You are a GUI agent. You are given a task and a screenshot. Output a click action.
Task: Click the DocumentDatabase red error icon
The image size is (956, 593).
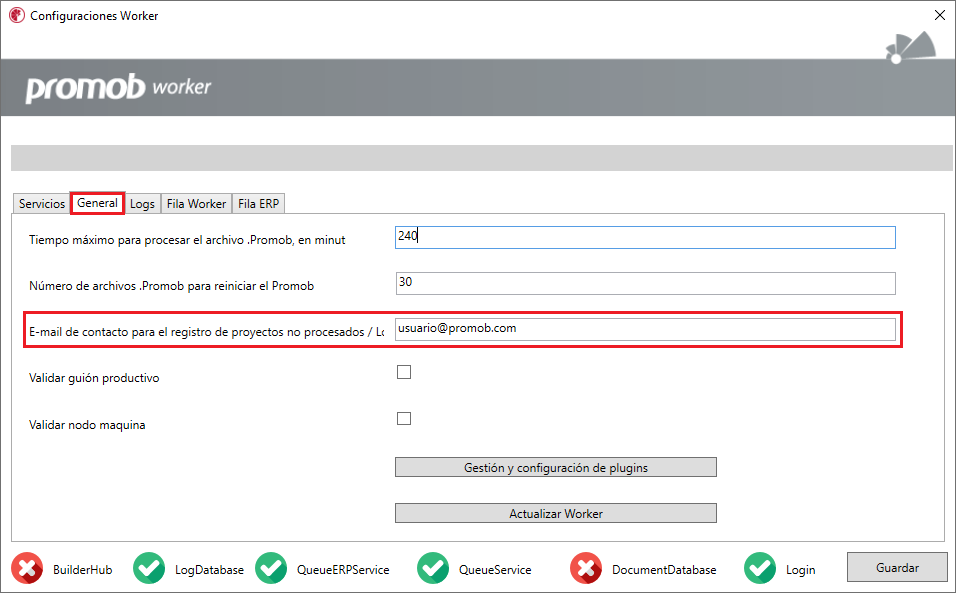pyautogui.click(x=586, y=568)
